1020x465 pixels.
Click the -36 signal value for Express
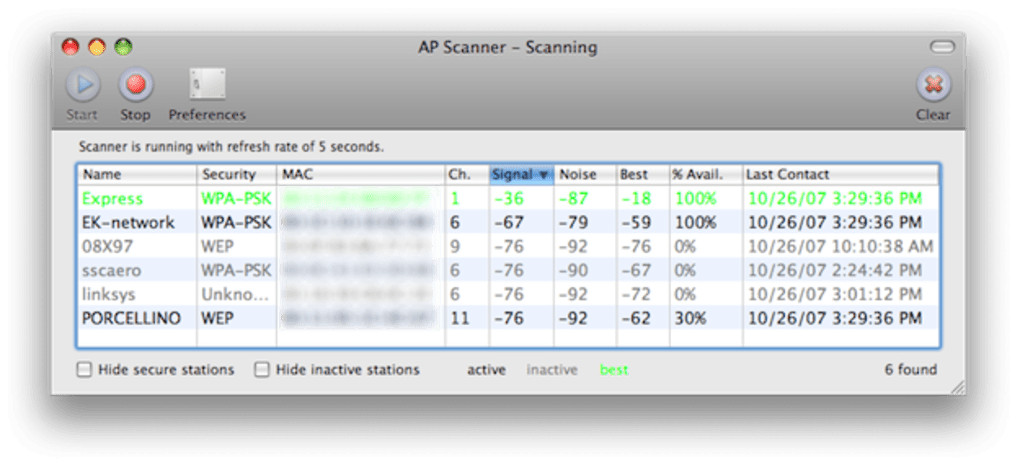[509, 198]
